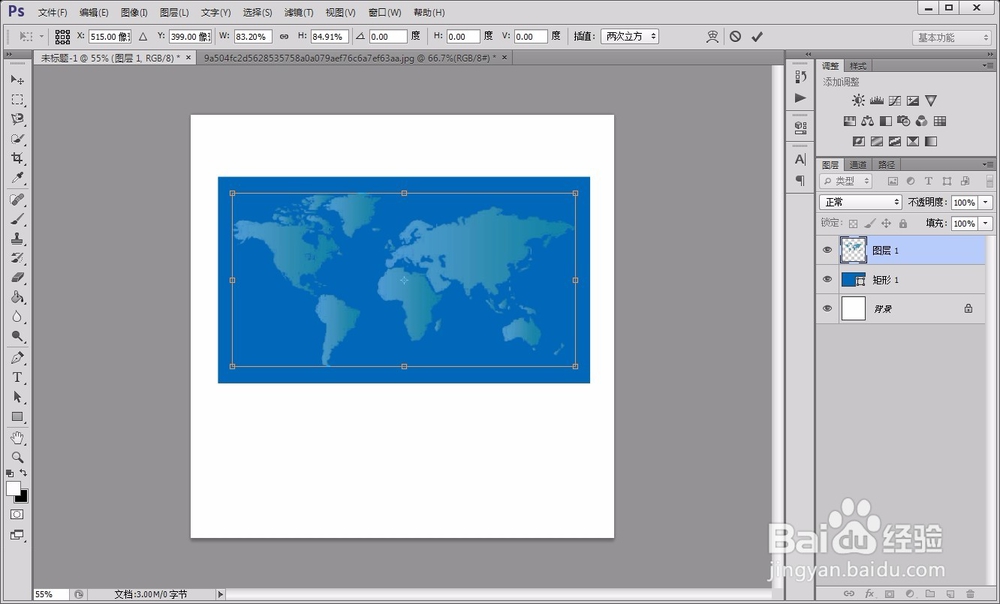
Task: Toggle lock all for layer
Action: pos(903,223)
